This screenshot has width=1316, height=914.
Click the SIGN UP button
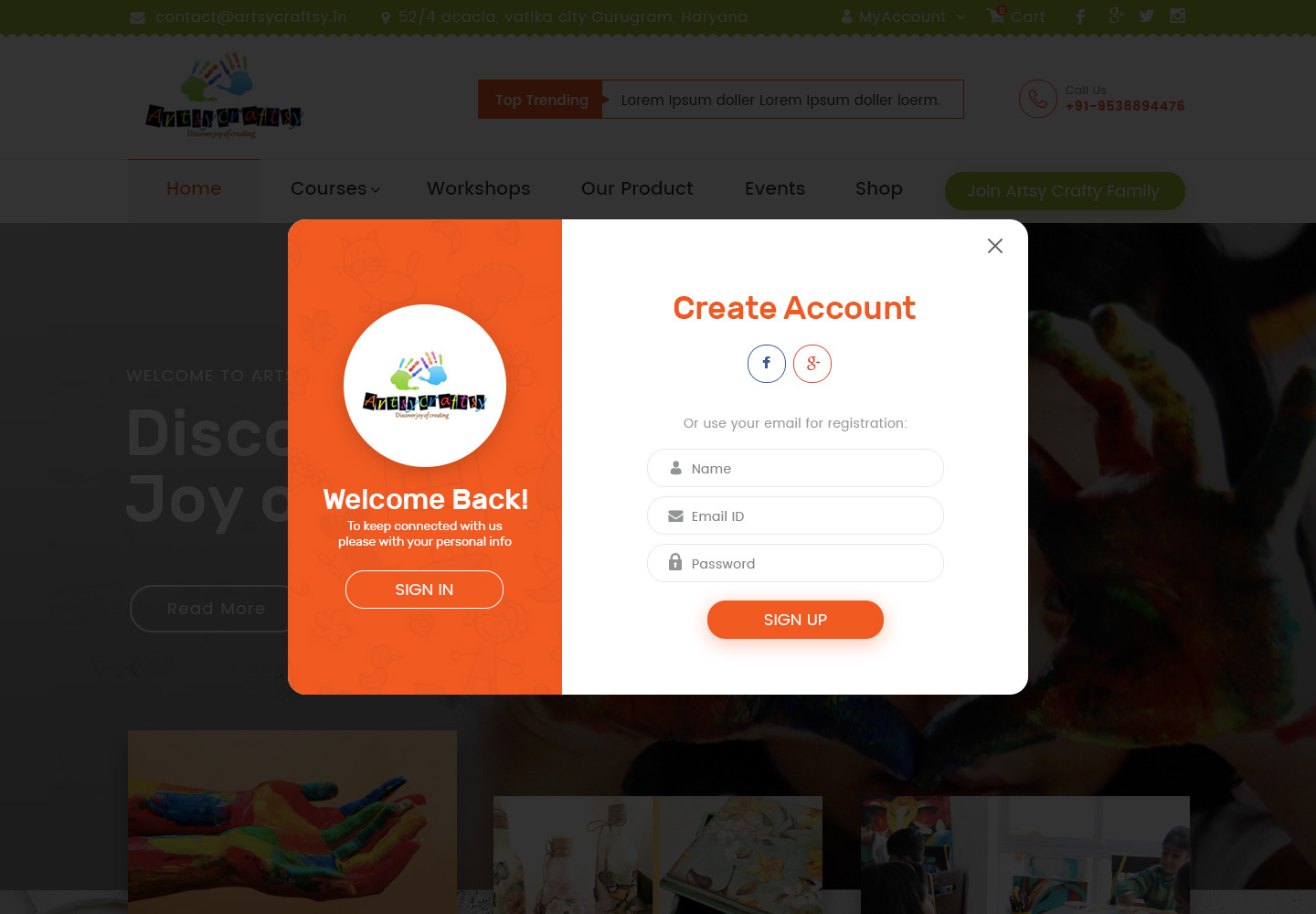(795, 620)
